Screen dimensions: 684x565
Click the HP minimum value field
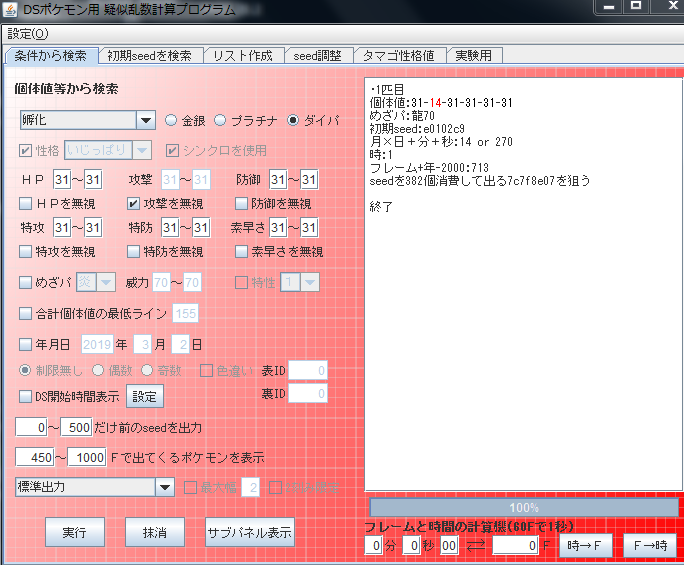(x=62, y=180)
